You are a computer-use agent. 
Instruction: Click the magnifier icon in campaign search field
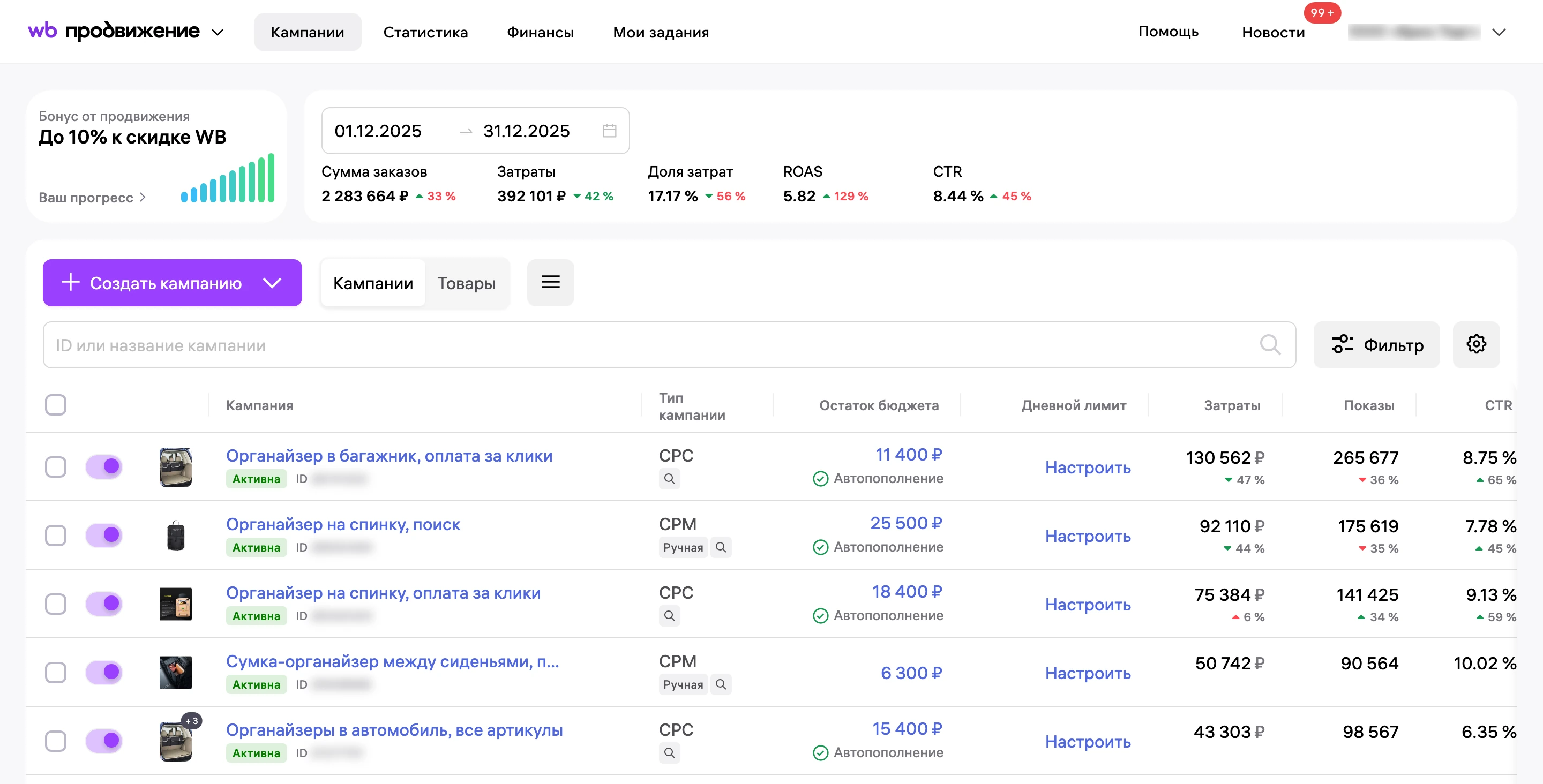pyautogui.click(x=1269, y=344)
